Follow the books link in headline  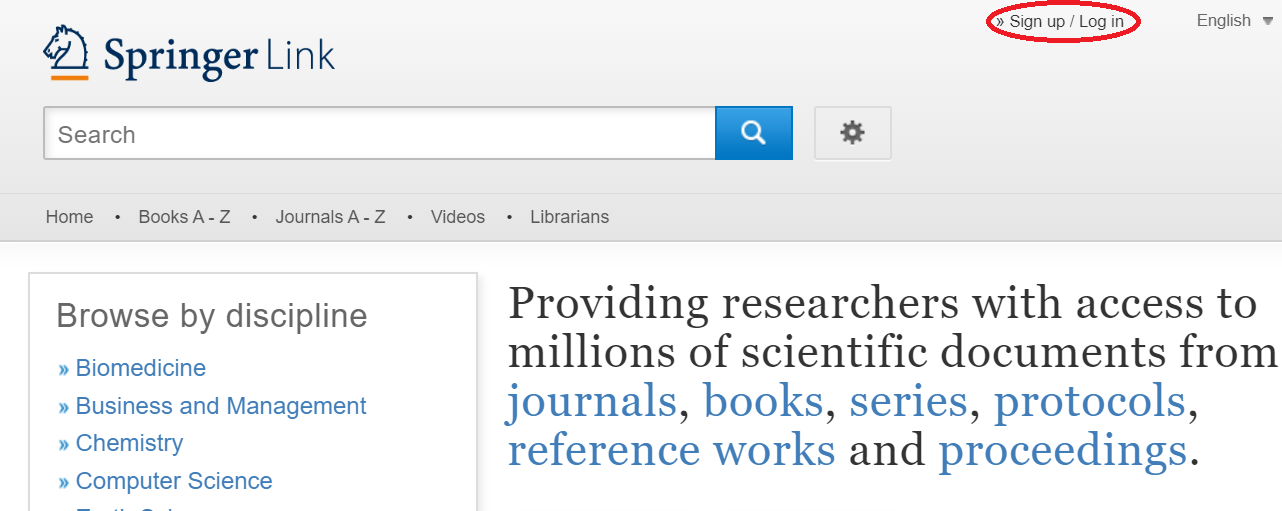click(x=763, y=402)
